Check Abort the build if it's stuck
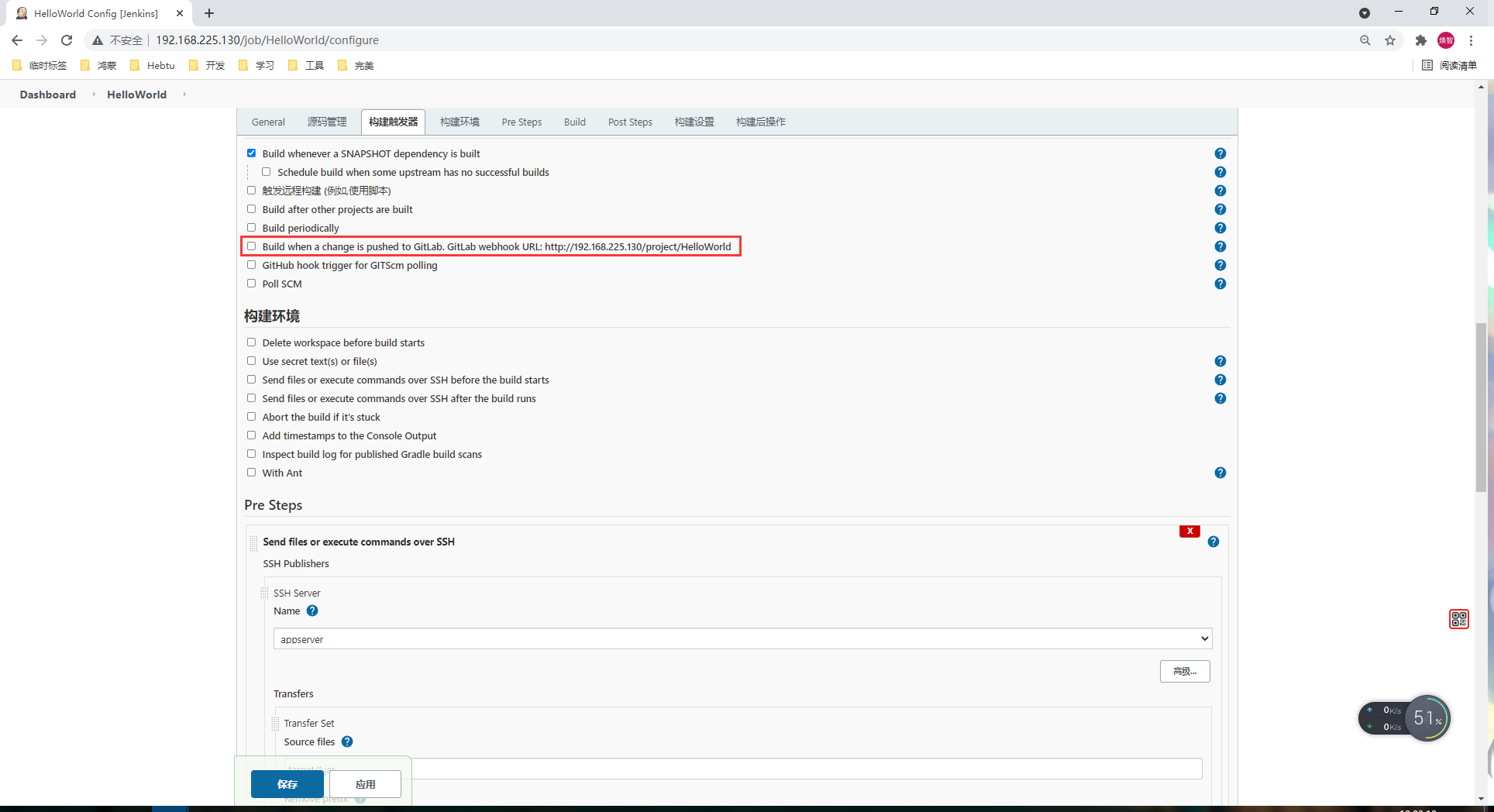 click(251, 417)
